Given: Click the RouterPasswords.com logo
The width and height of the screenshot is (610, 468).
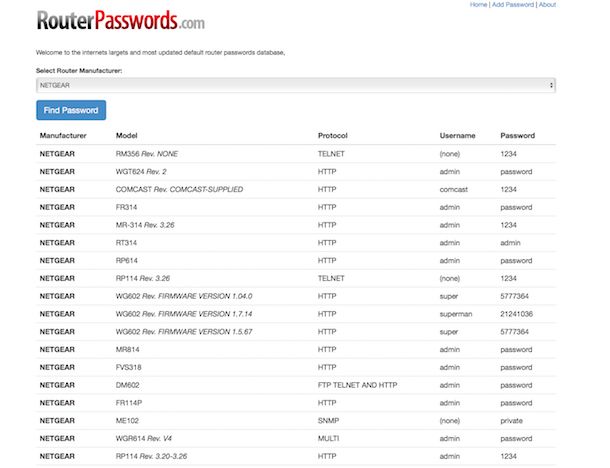Looking at the screenshot, I should (x=121, y=20).
